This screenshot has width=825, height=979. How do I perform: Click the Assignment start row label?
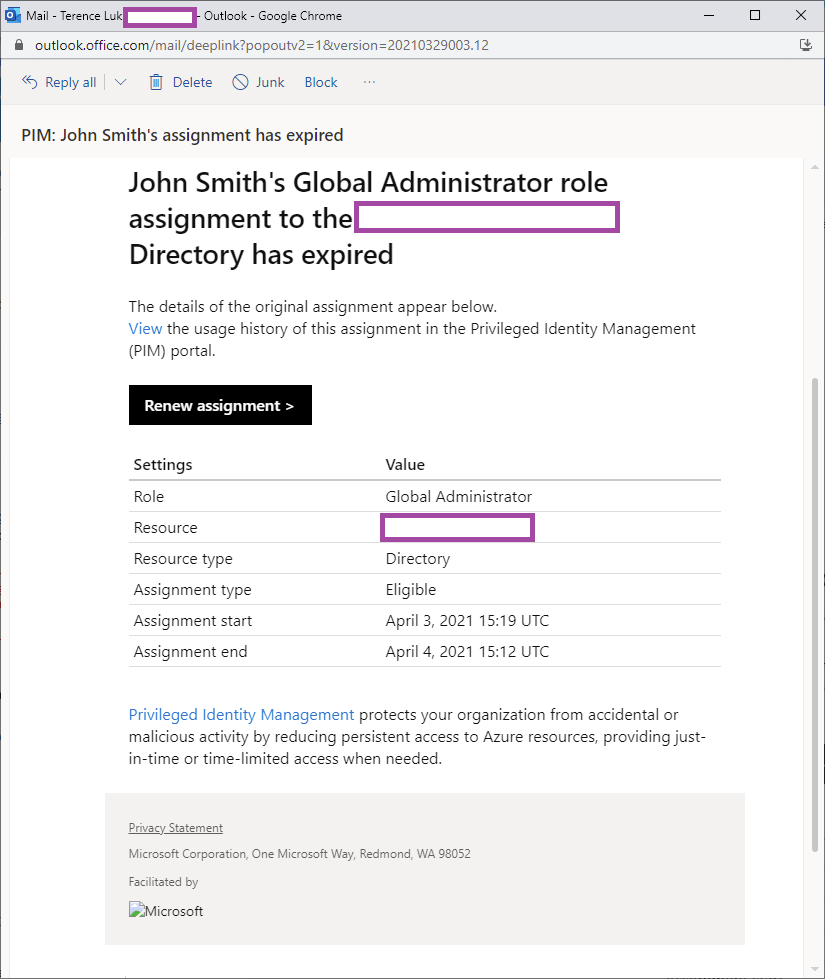tap(193, 621)
